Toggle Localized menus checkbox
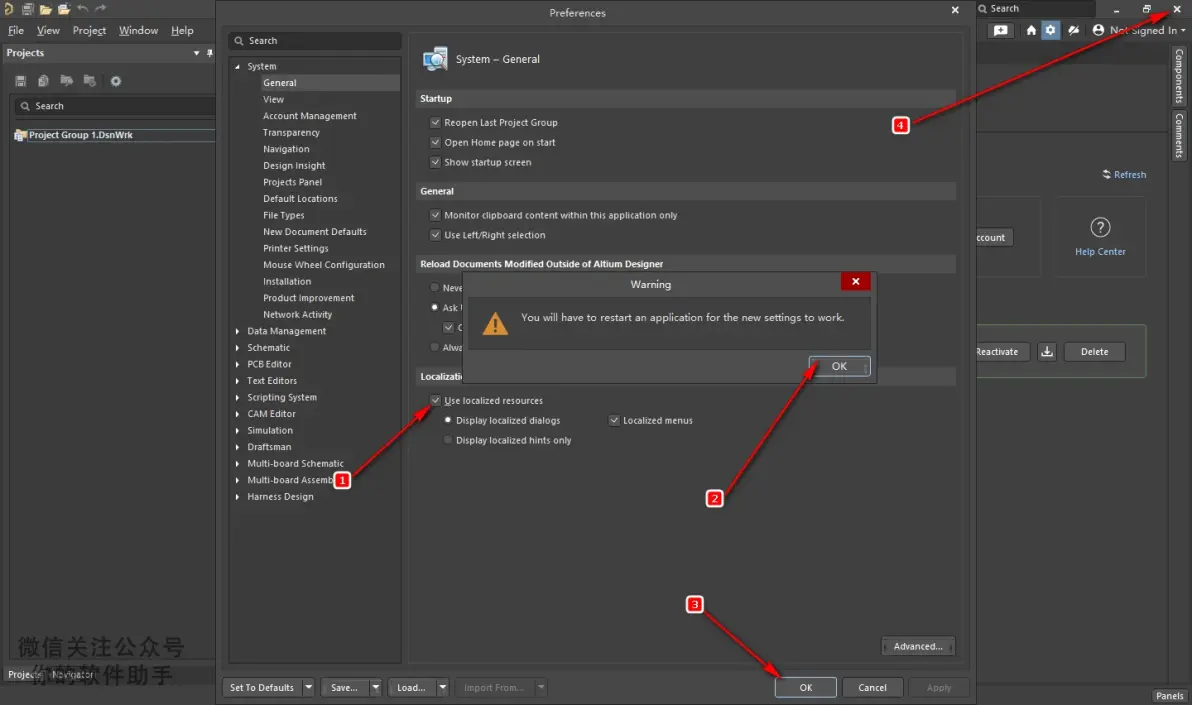 [613, 421]
